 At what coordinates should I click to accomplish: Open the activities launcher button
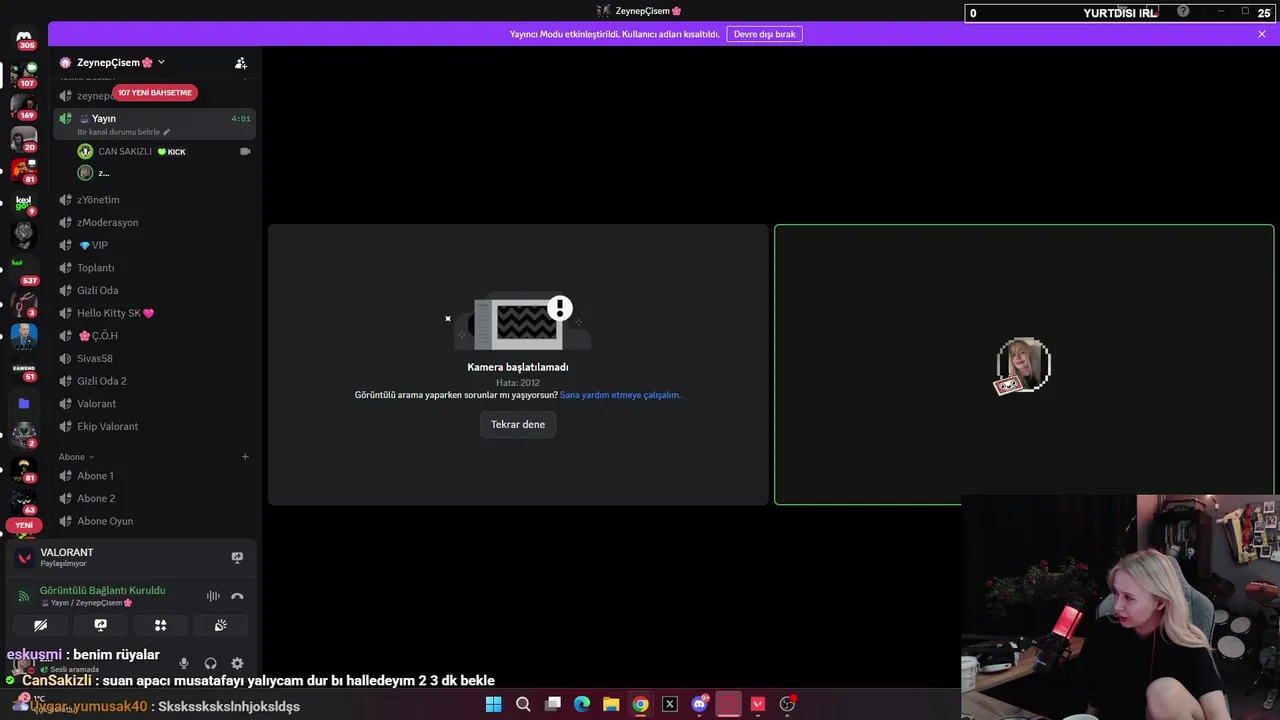pyautogui.click(x=160, y=625)
